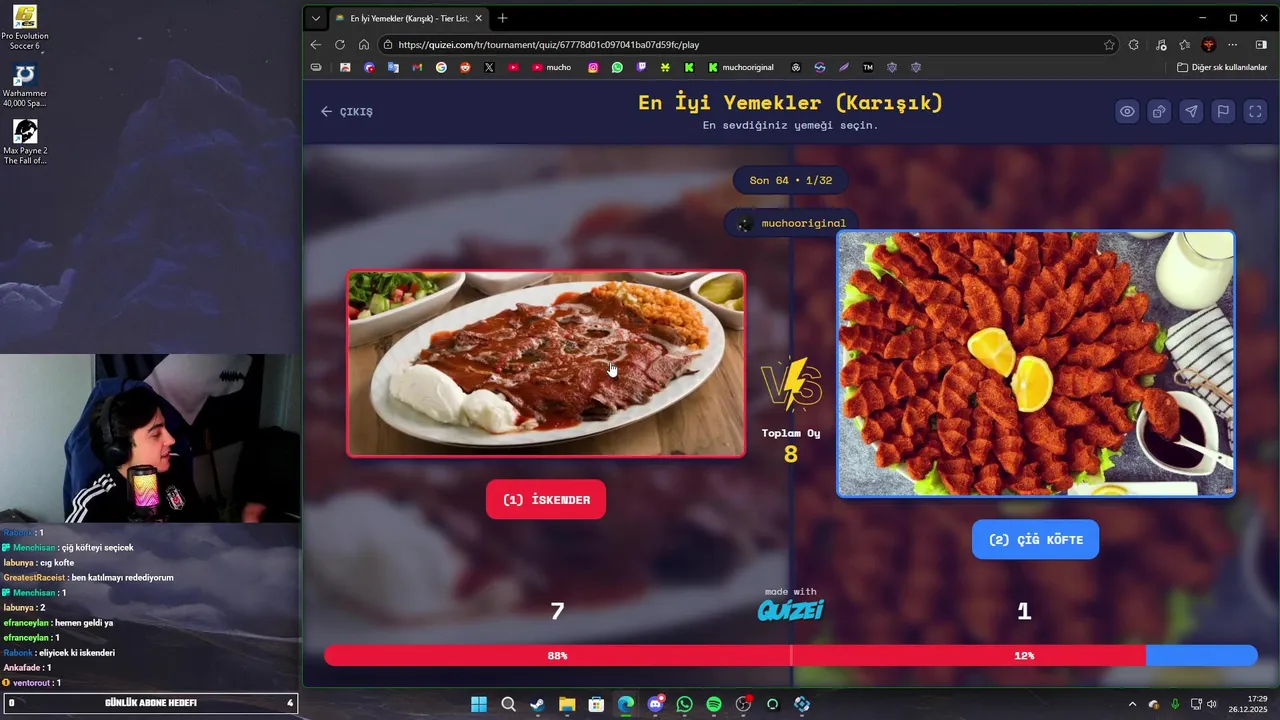Open Diğer sık kullanılanlar bookmarks folder
1280x720 pixels.
(x=1222, y=68)
